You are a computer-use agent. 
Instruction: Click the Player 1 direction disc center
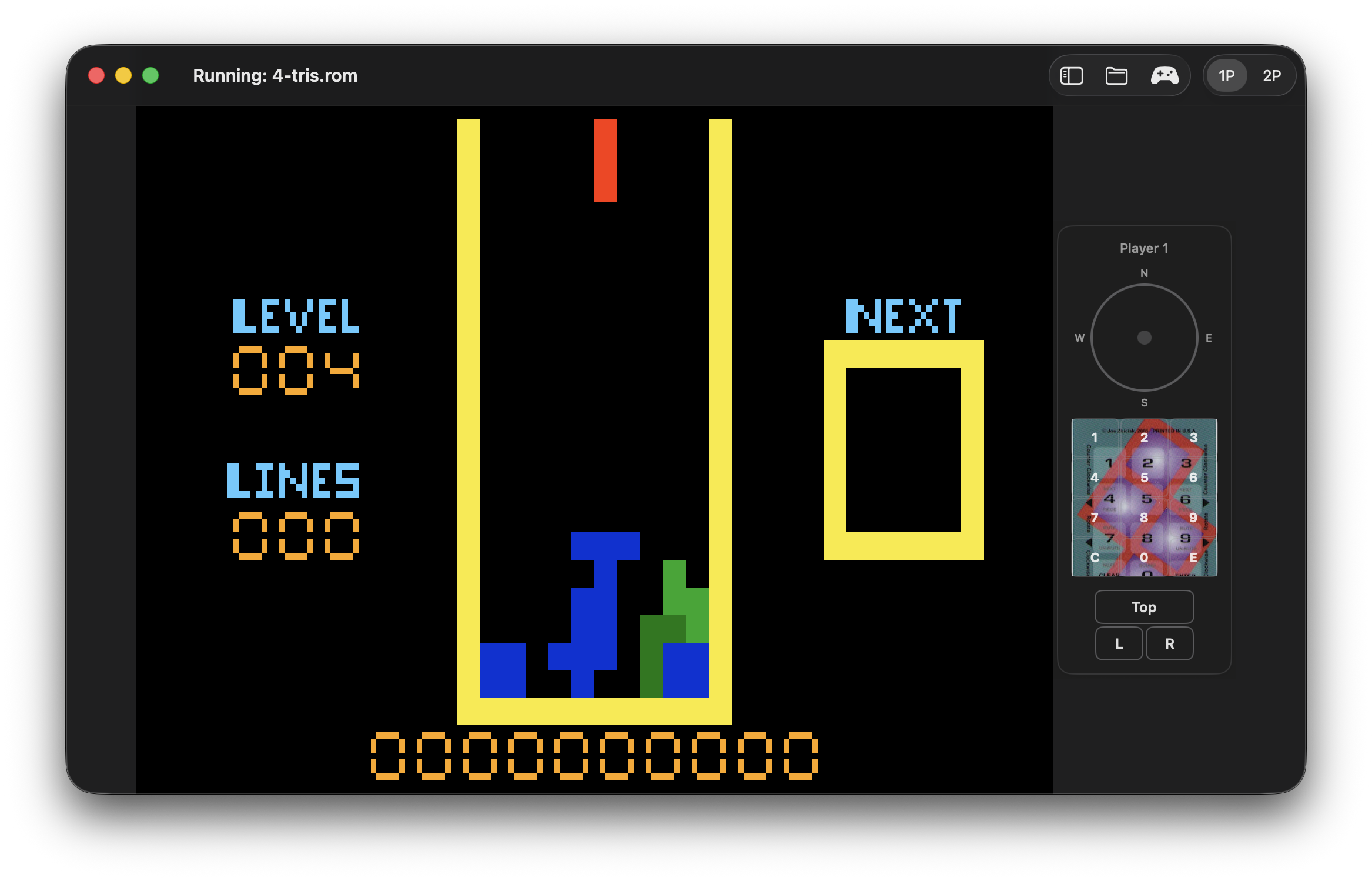(x=1144, y=338)
